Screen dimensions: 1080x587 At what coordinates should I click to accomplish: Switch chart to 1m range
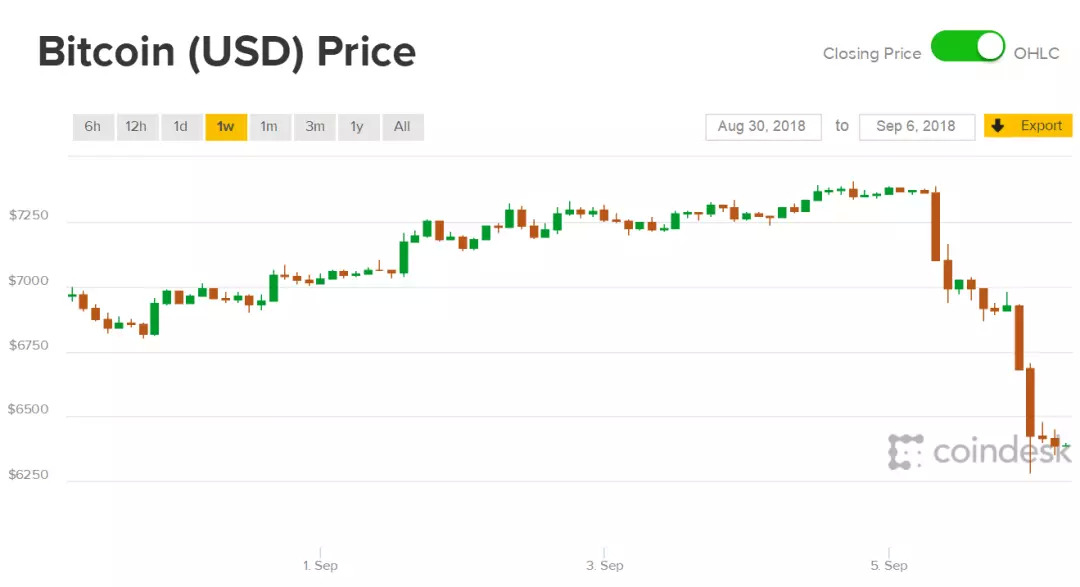(x=269, y=127)
